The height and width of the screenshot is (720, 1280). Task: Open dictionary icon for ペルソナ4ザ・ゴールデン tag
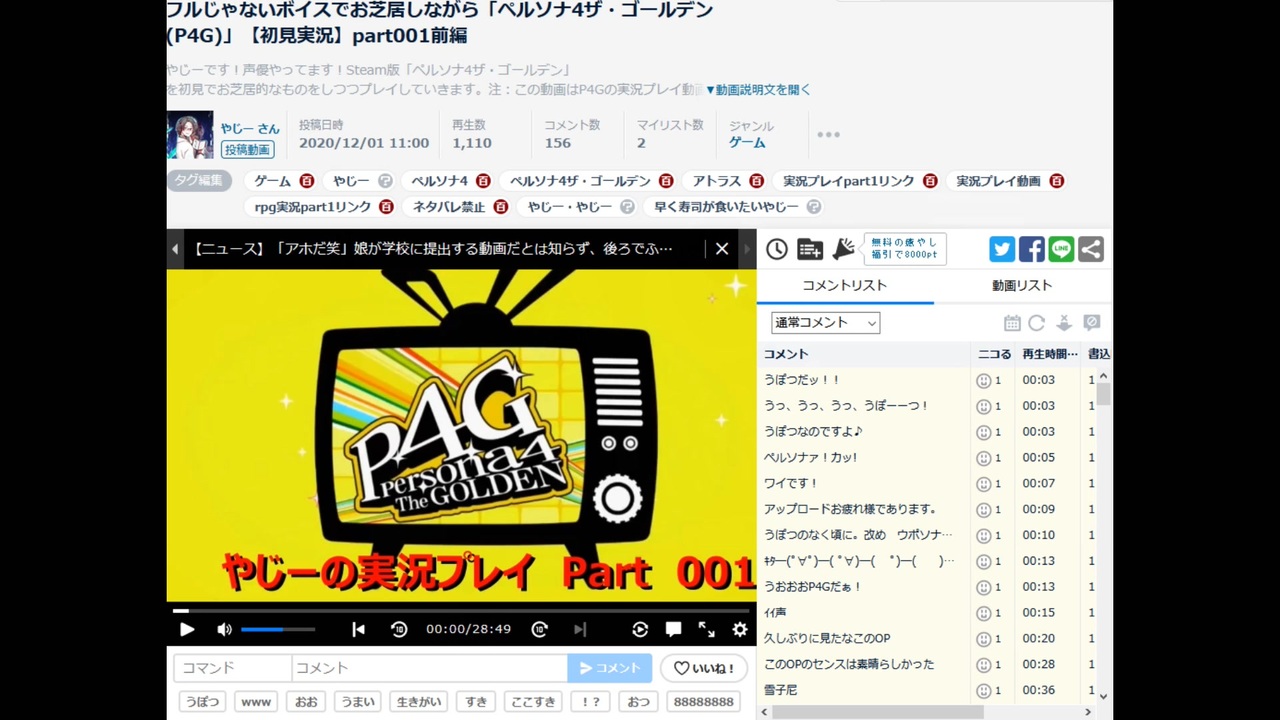[666, 181]
